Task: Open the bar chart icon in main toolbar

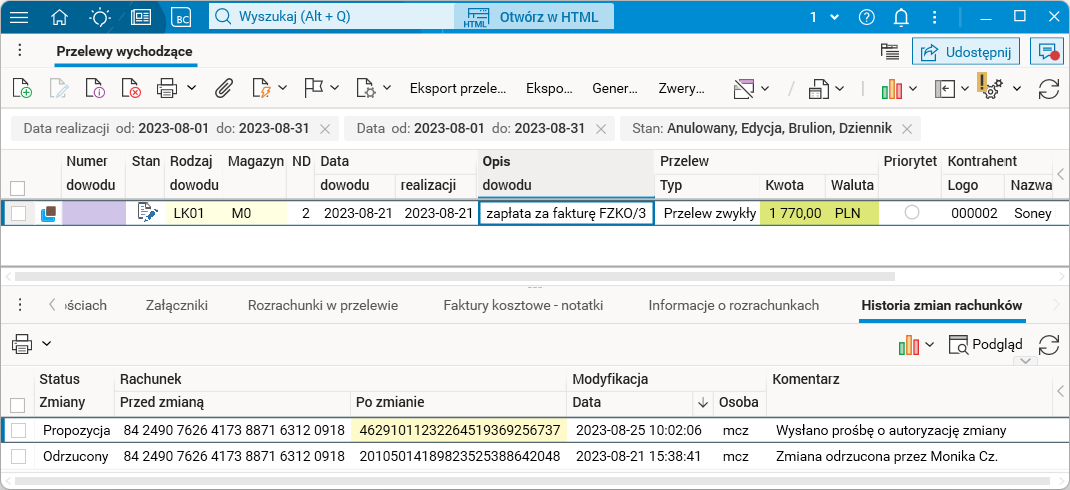Action: 892,89
